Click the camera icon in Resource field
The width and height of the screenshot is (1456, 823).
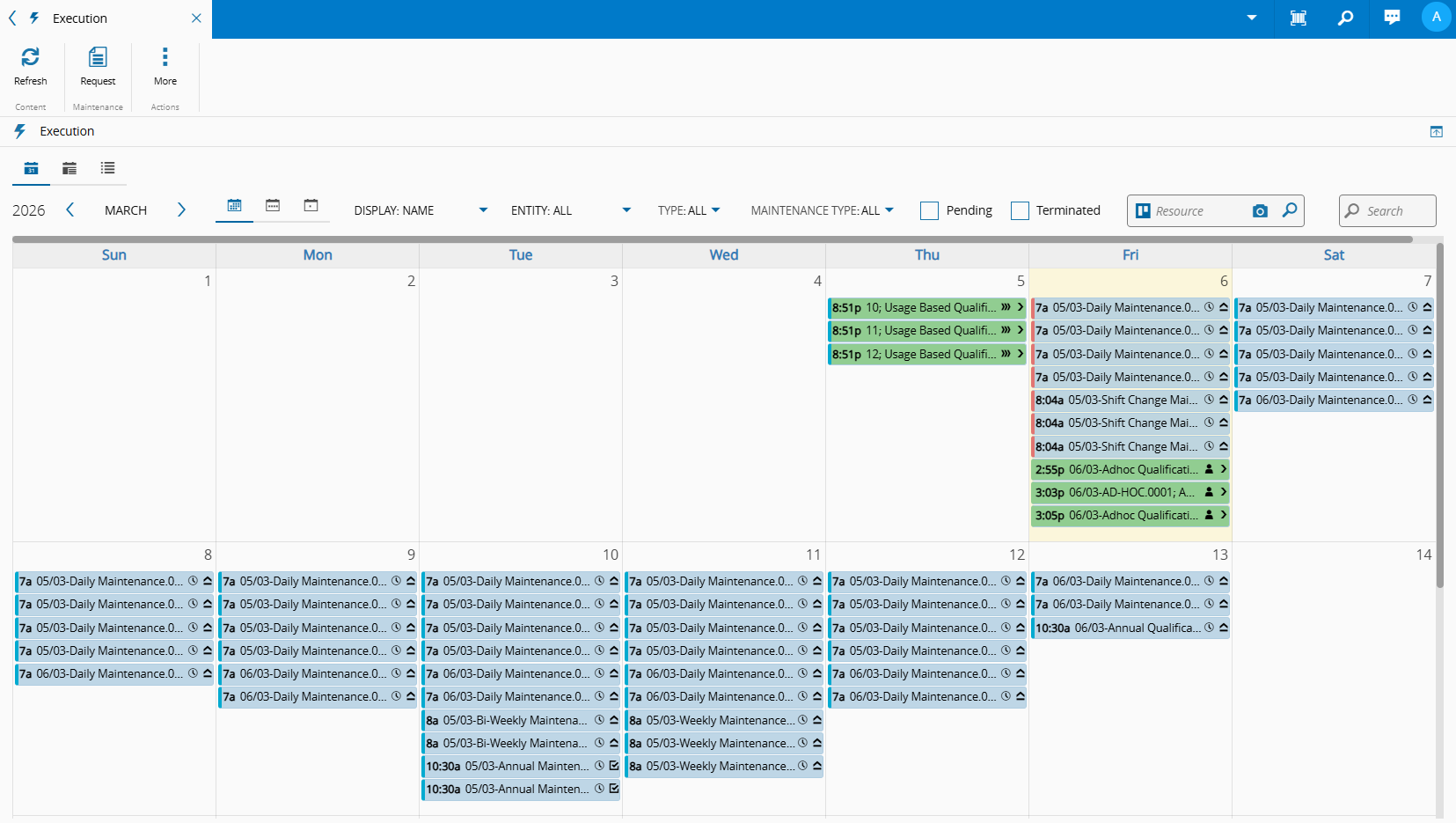1260,211
